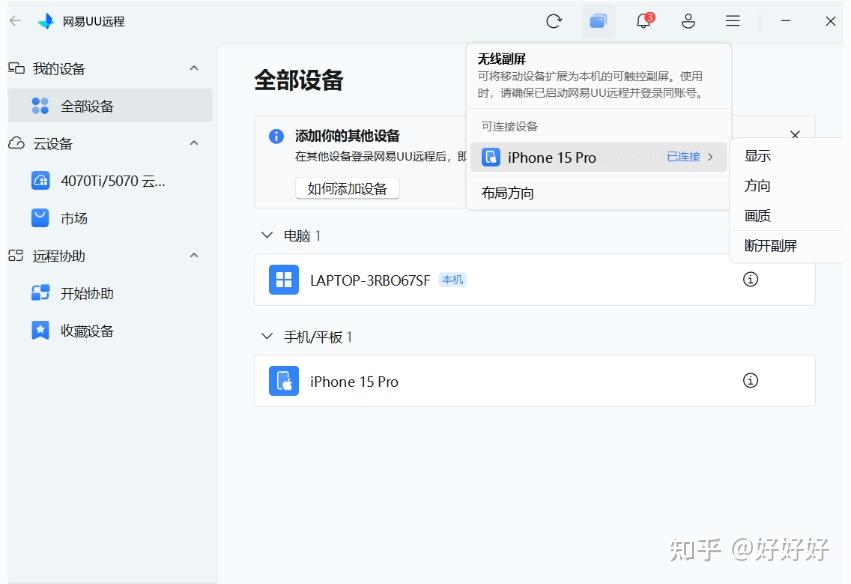Click the LAPTOP-3RBO67SF device name
Image resolution: width=851 pixels, height=584 pixels.
point(370,280)
